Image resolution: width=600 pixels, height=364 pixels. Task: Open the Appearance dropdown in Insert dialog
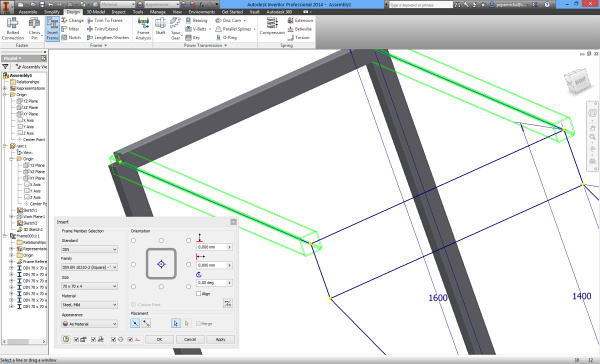(x=90, y=324)
